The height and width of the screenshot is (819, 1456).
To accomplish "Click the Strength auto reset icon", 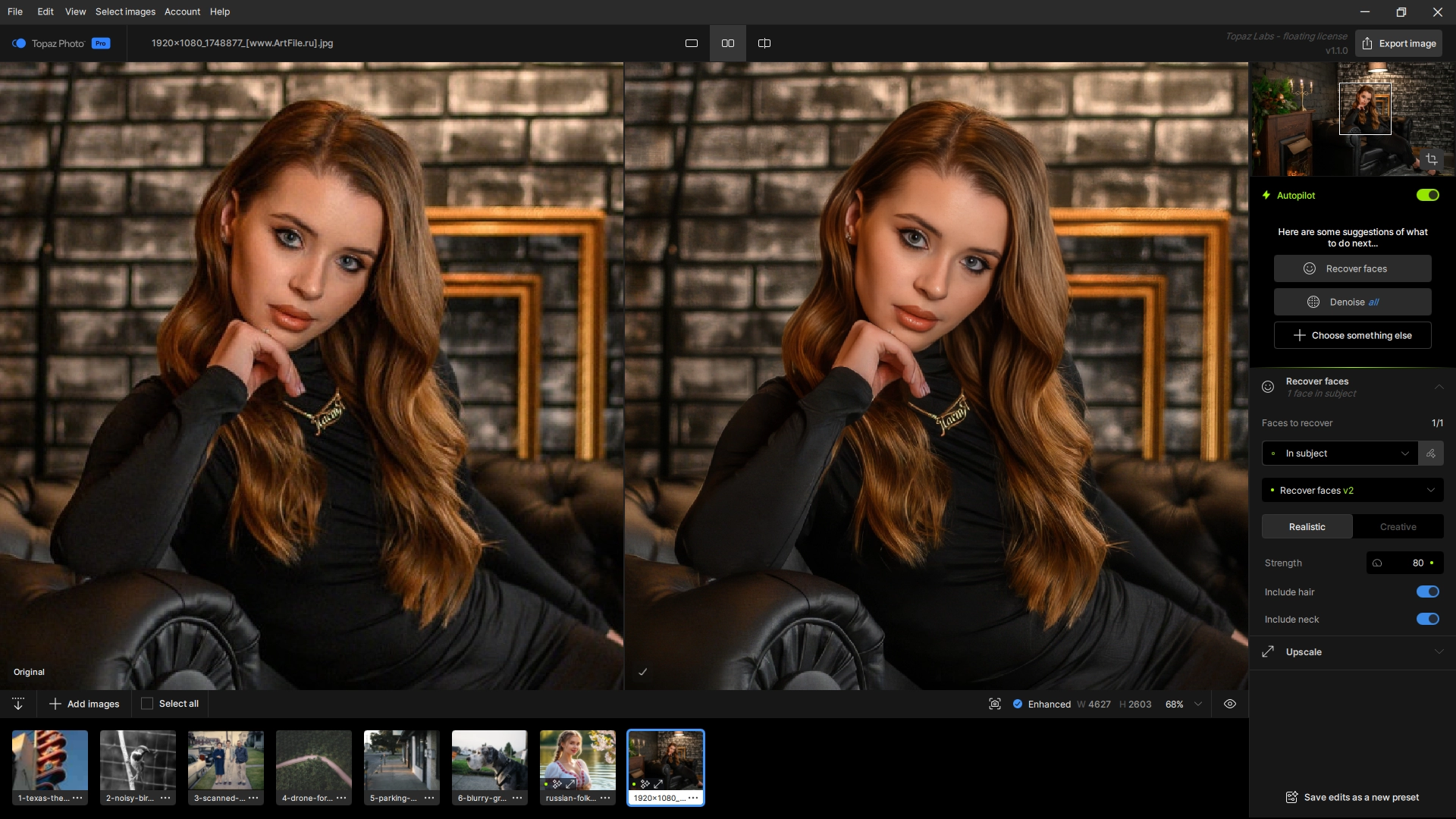I will point(1377,563).
